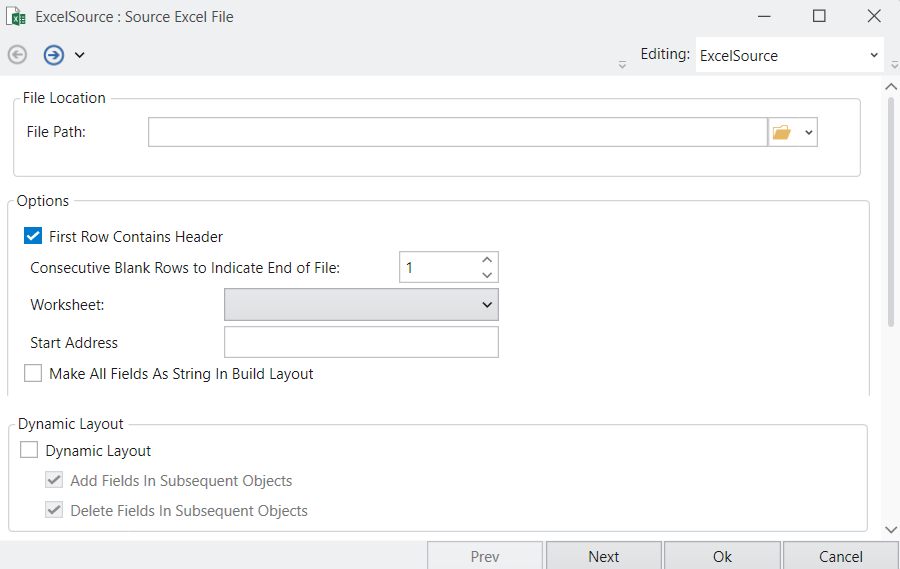The image size is (900, 569).
Task: Click the up arrow of Consecutive Blank Rows
Action: [x=487, y=259]
